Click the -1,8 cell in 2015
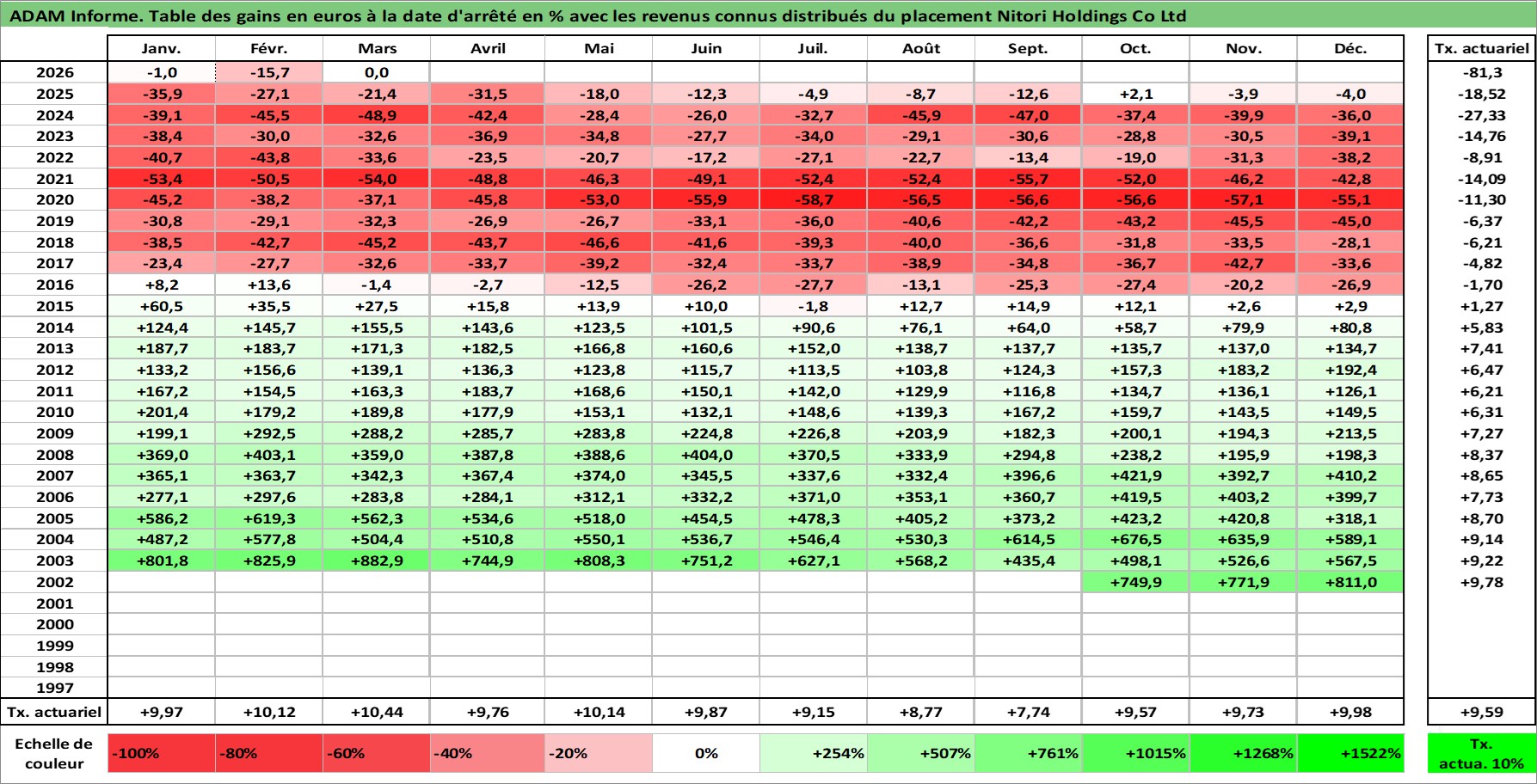The image size is (1537, 784). 814,307
